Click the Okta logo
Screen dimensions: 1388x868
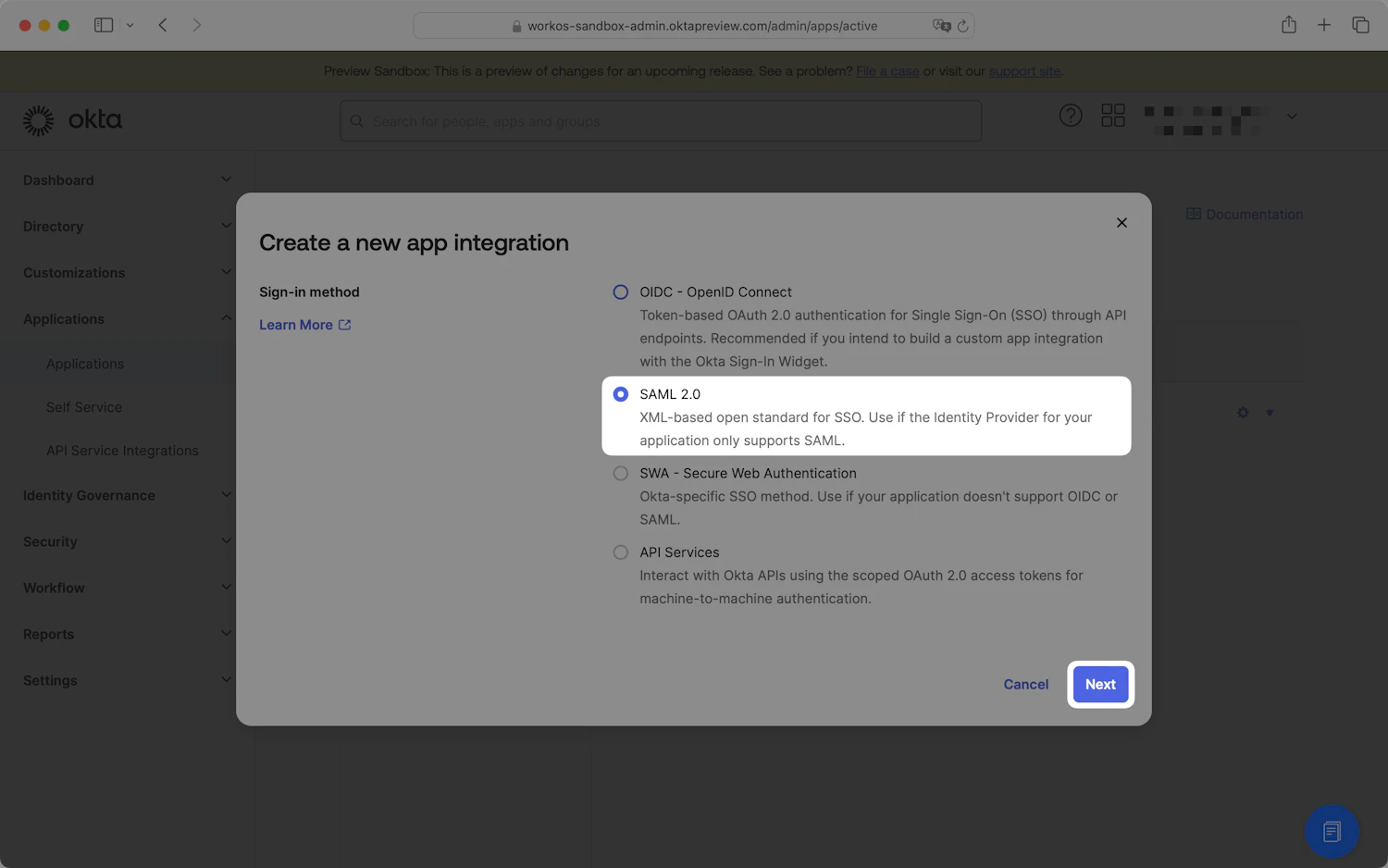point(72,120)
